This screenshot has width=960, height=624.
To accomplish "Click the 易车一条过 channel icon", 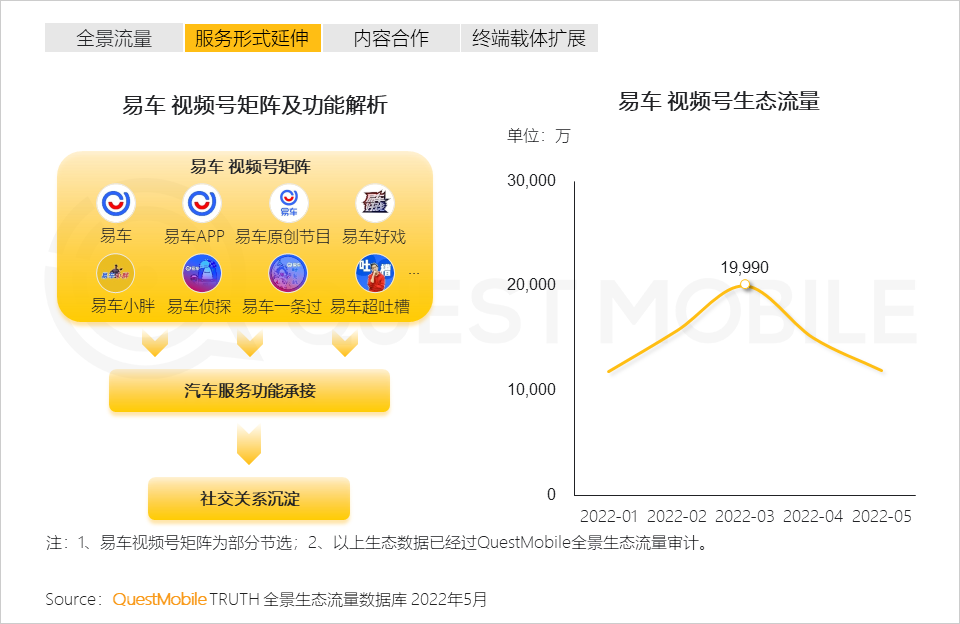I will (x=288, y=273).
